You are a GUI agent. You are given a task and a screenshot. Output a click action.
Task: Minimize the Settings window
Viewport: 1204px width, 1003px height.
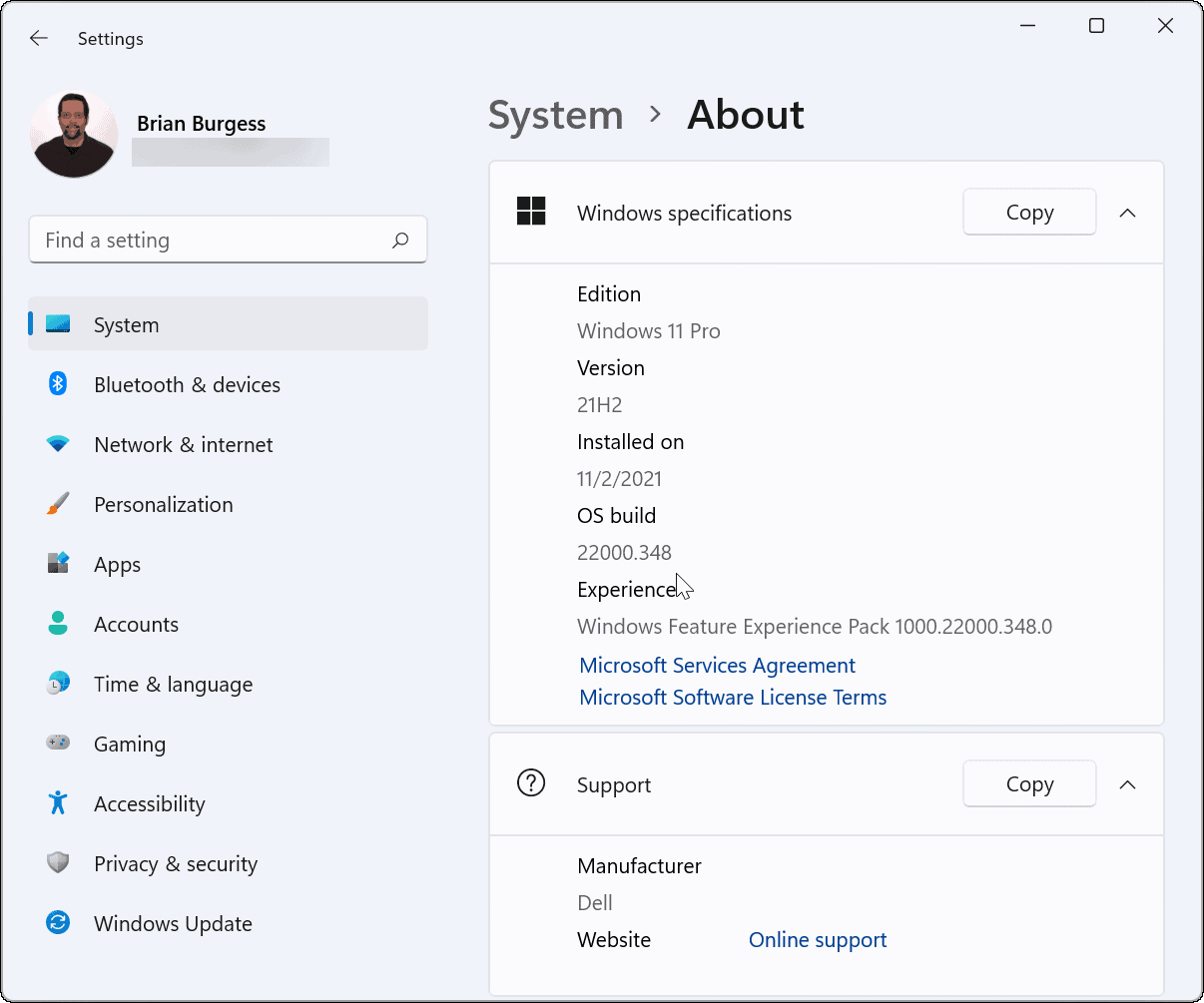(1028, 26)
